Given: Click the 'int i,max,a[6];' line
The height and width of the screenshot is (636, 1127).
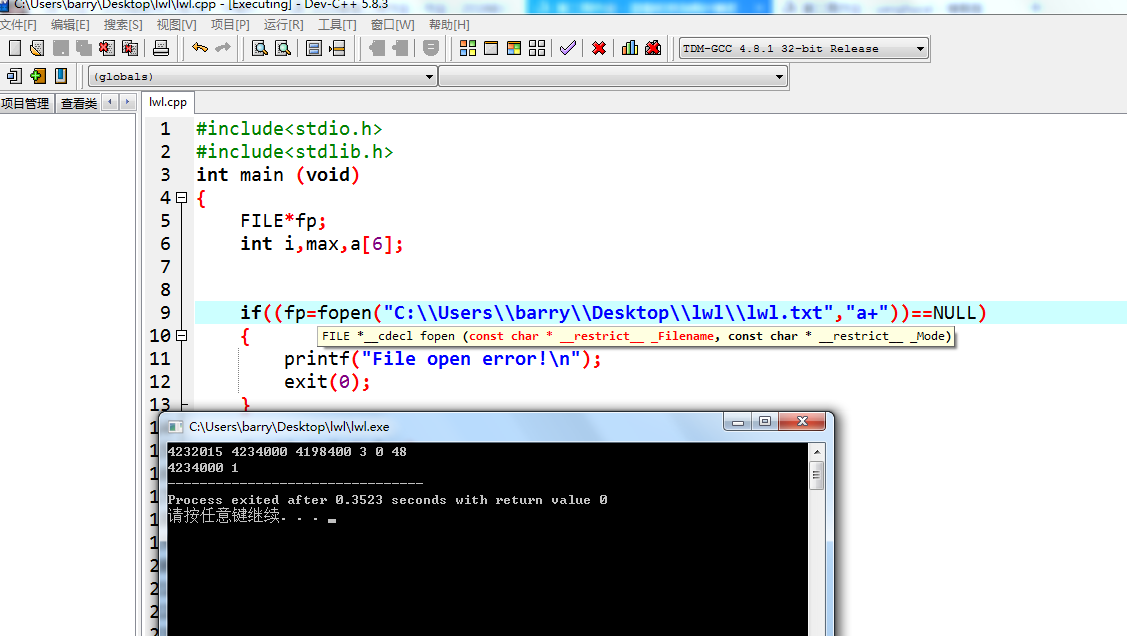Looking at the screenshot, I should coord(322,244).
